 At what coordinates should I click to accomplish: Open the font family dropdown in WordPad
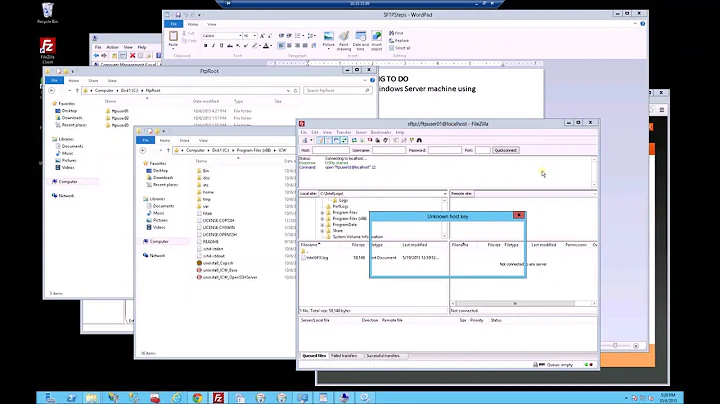click(x=240, y=36)
